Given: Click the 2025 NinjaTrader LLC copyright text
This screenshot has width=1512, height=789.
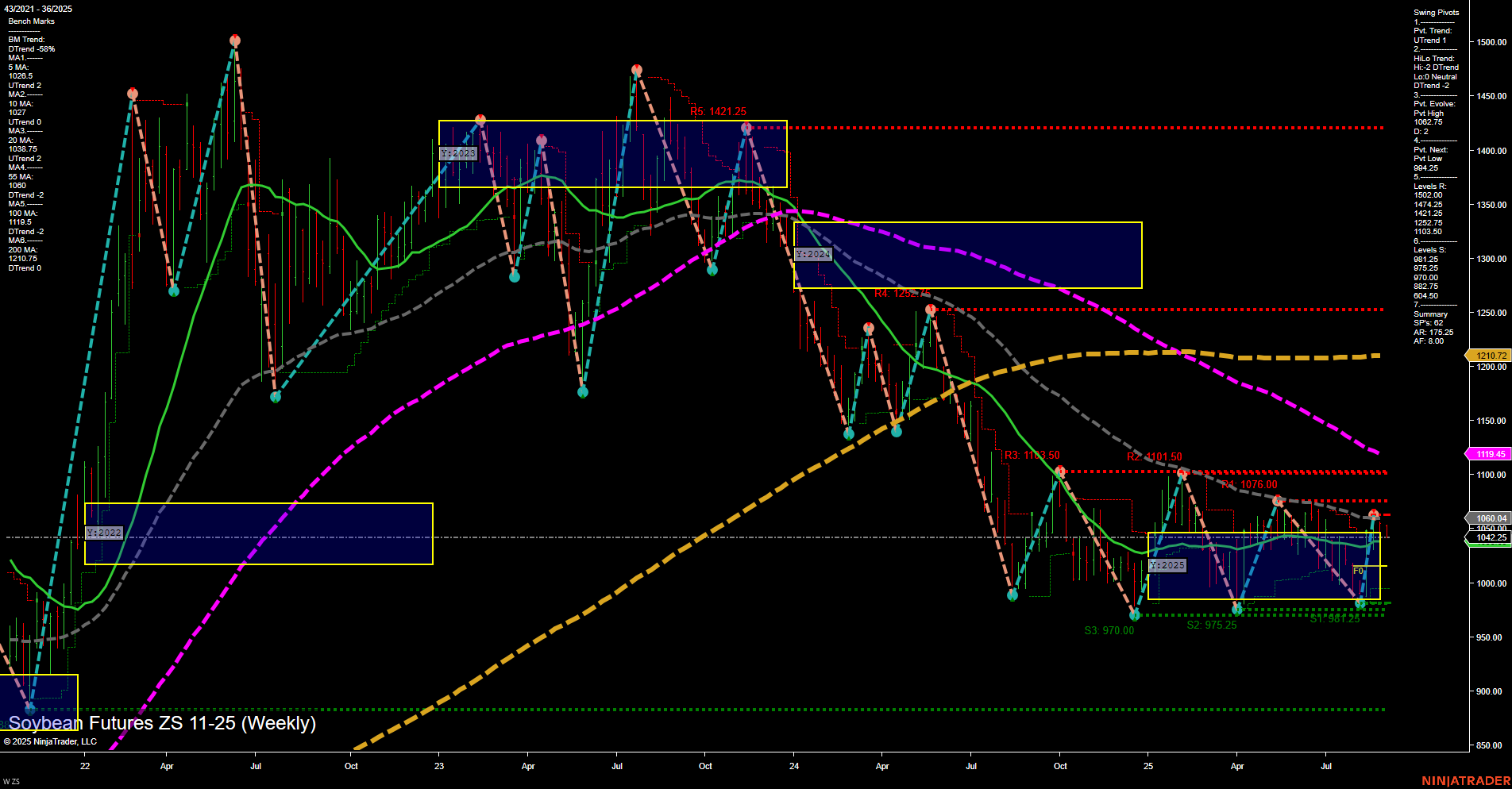Looking at the screenshot, I should click(x=52, y=741).
